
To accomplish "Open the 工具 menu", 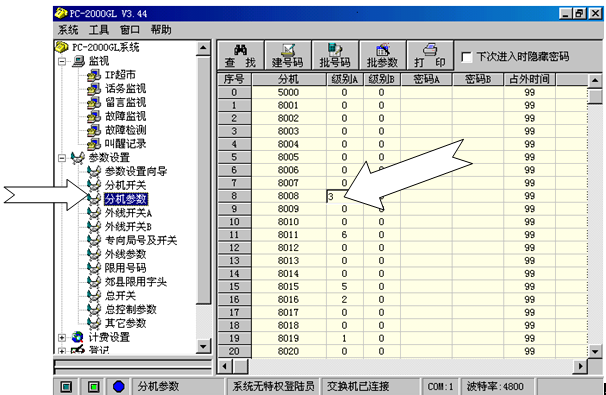I will 99,30.
